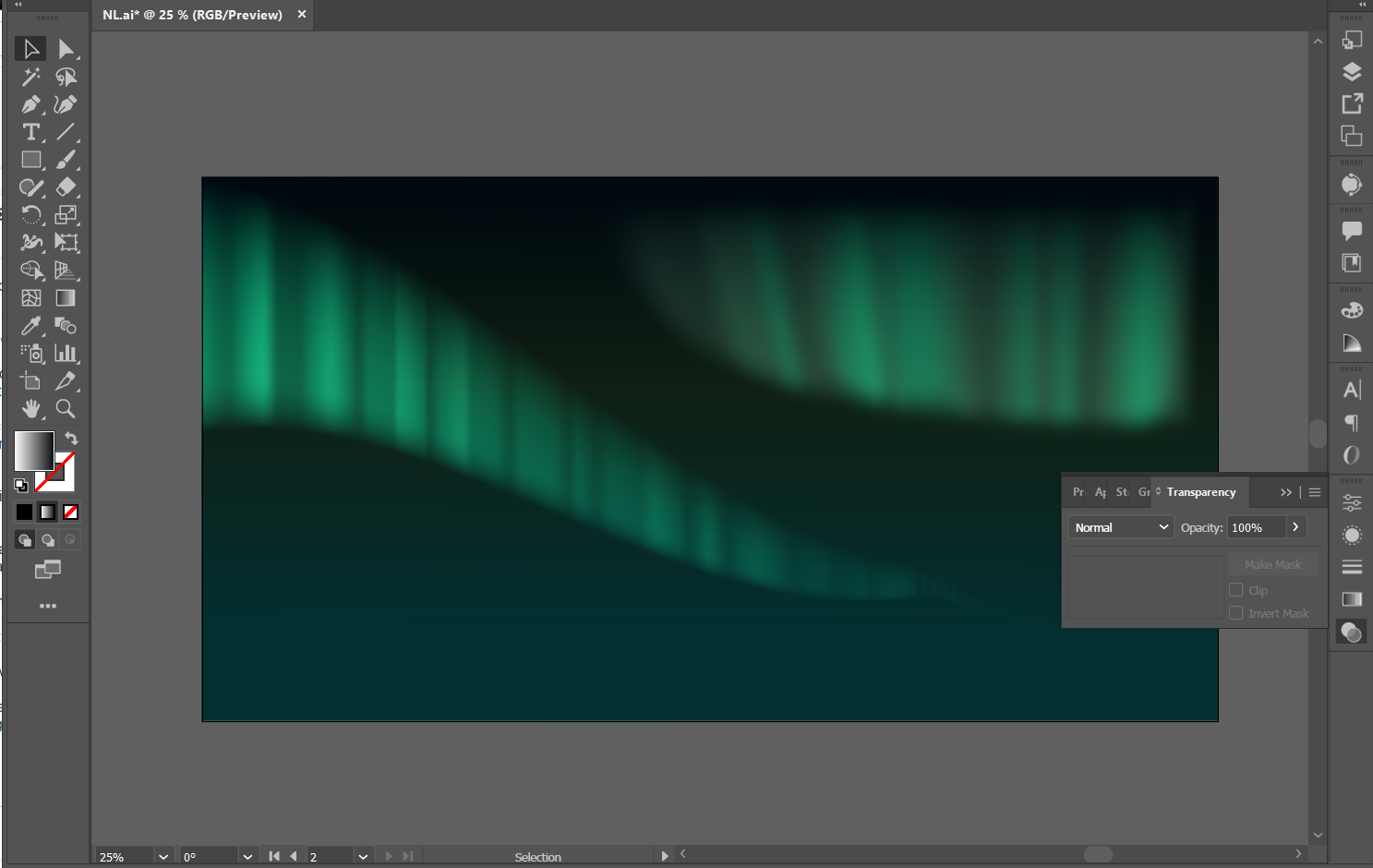The height and width of the screenshot is (868, 1373).
Task: Select the Rectangle tool
Action: 30,160
